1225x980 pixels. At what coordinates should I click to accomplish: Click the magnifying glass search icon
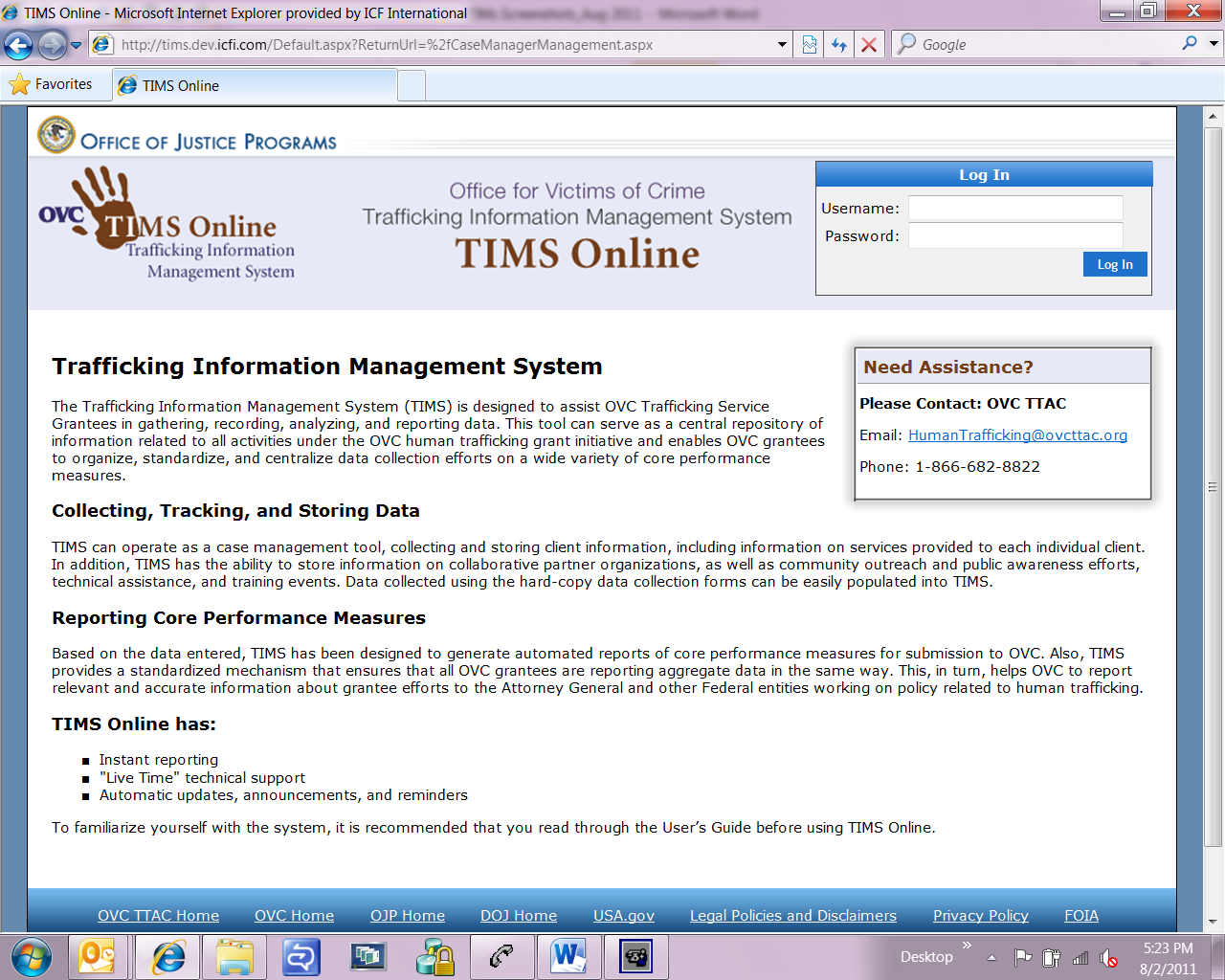pos(1190,44)
